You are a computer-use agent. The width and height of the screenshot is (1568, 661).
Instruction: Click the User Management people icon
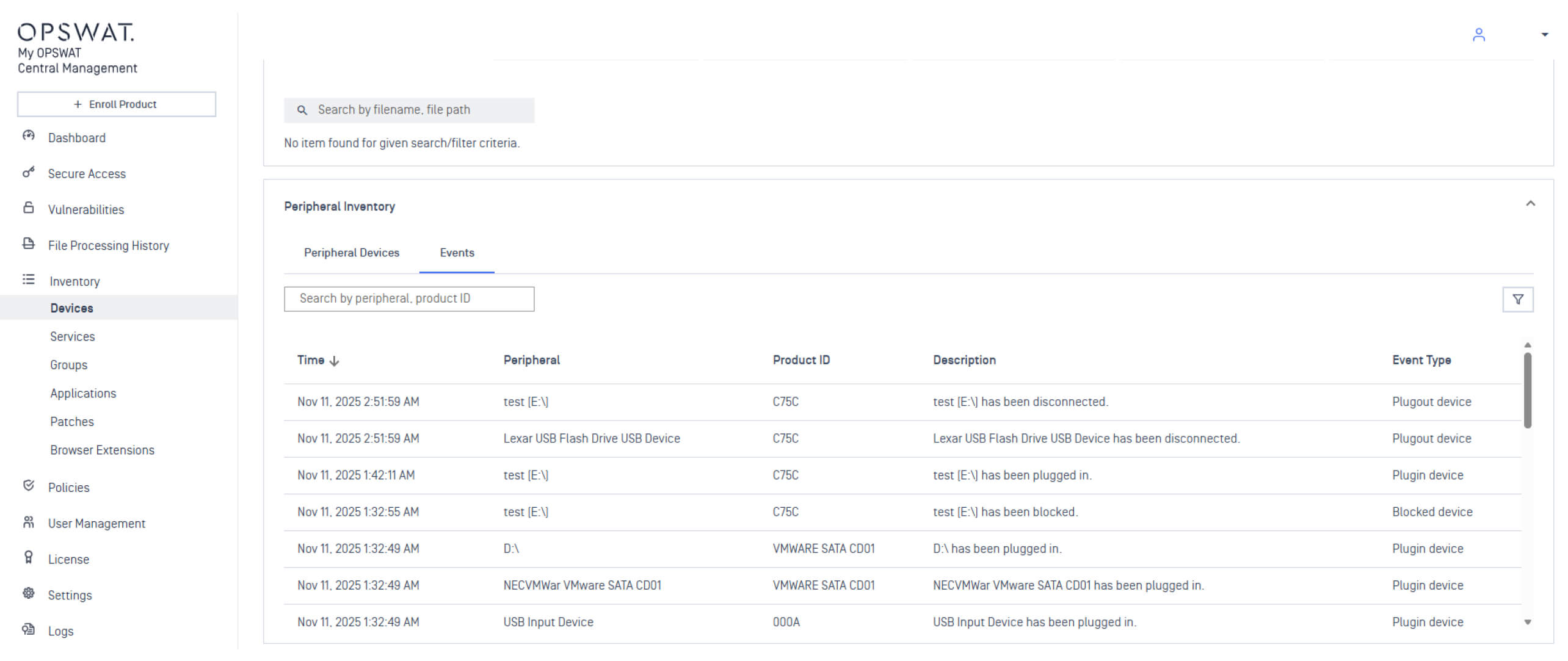pyautogui.click(x=28, y=522)
